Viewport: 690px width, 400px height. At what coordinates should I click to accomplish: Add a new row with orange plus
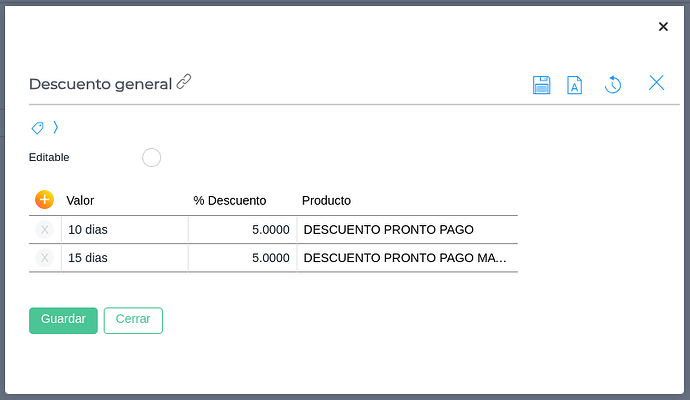click(x=44, y=199)
